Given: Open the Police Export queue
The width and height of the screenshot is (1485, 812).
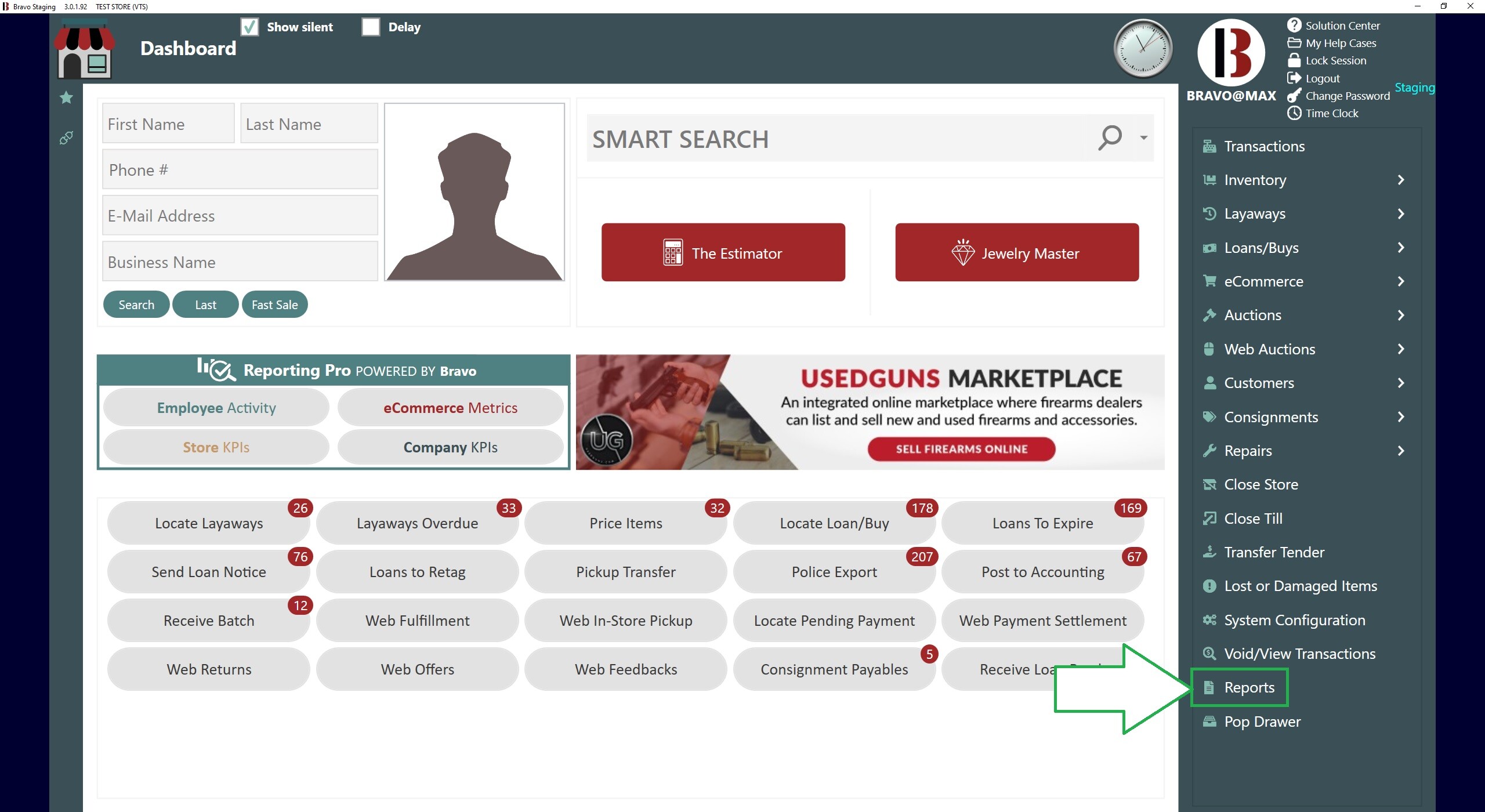Looking at the screenshot, I should coord(834,572).
